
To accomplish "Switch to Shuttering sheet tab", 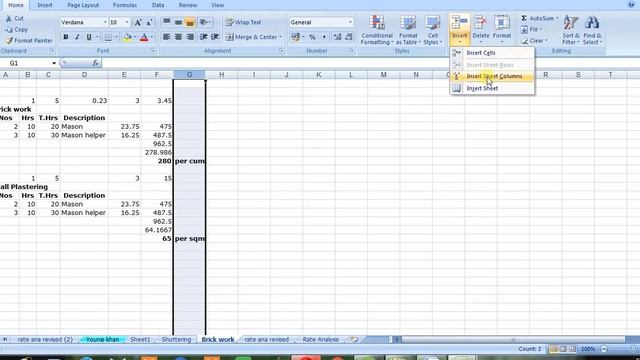I will pyautogui.click(x=176, y=340).
